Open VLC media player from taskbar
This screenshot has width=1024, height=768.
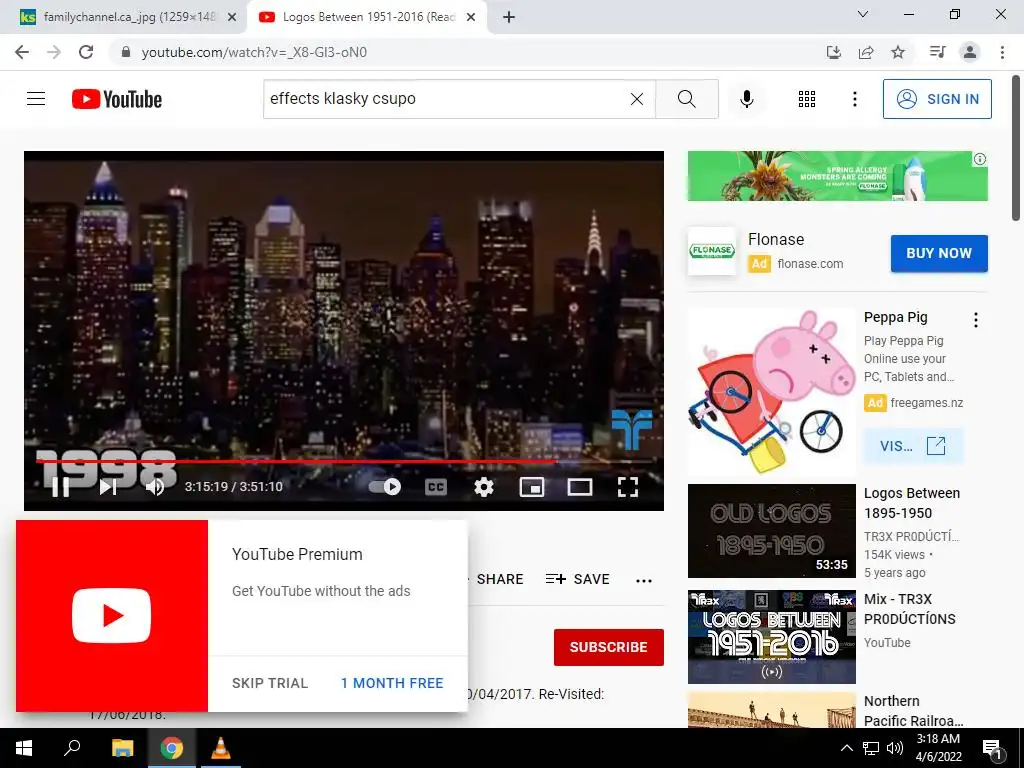coord(221,748)
